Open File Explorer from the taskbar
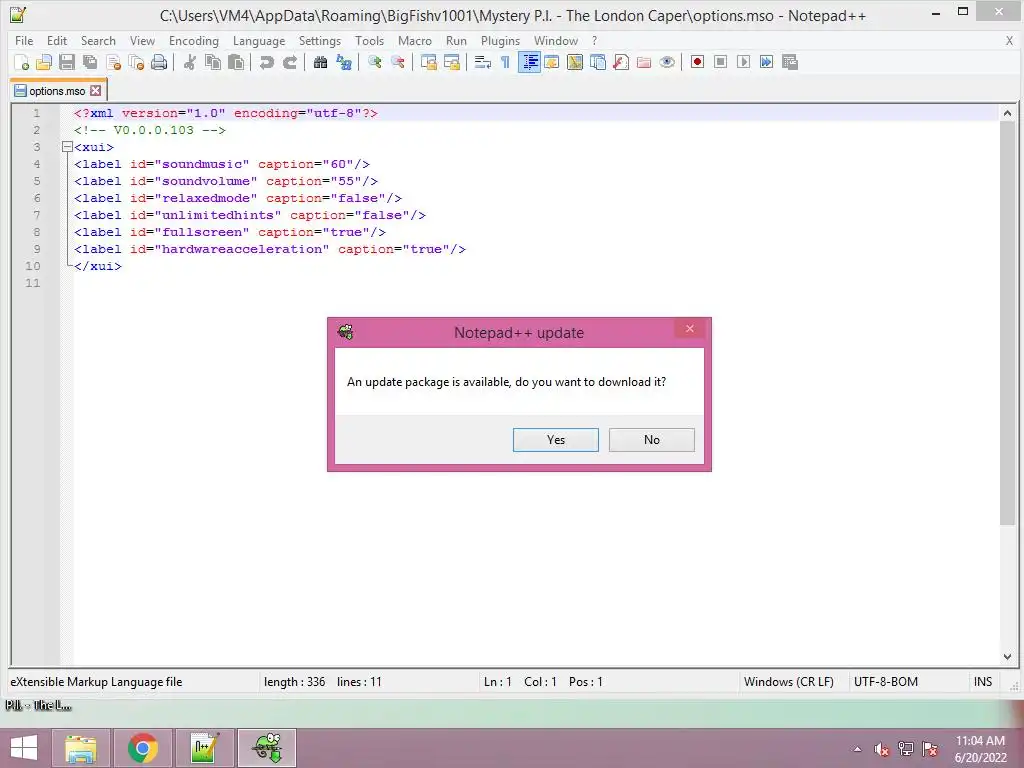This screenshot has width=1024, height=768. pyautogui.click(x=81, y=748)
